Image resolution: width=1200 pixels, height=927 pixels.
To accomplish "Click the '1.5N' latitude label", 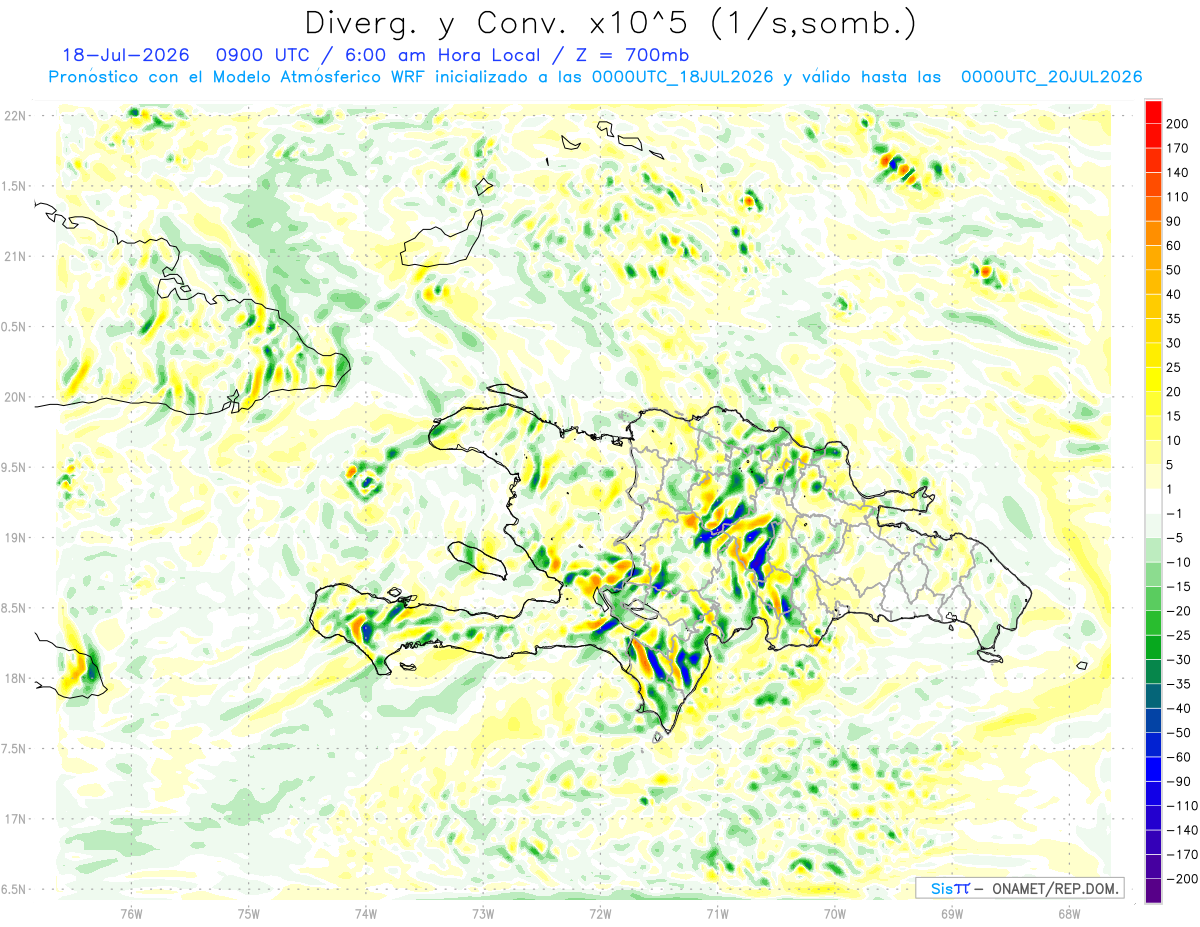I will [x=14, y=186].
